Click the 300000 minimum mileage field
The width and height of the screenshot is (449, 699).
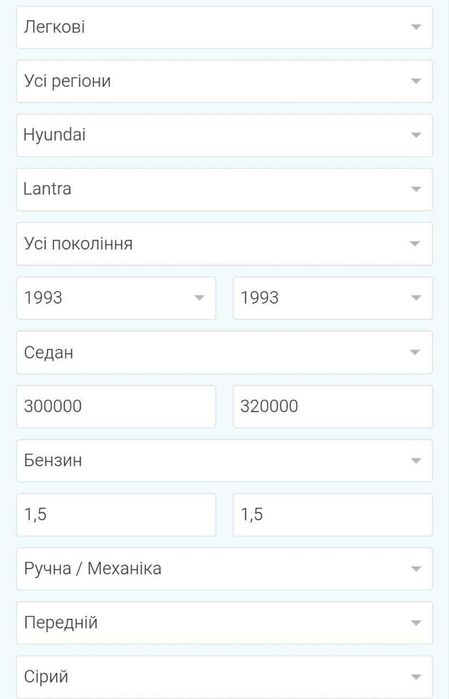tap(116, 407)
